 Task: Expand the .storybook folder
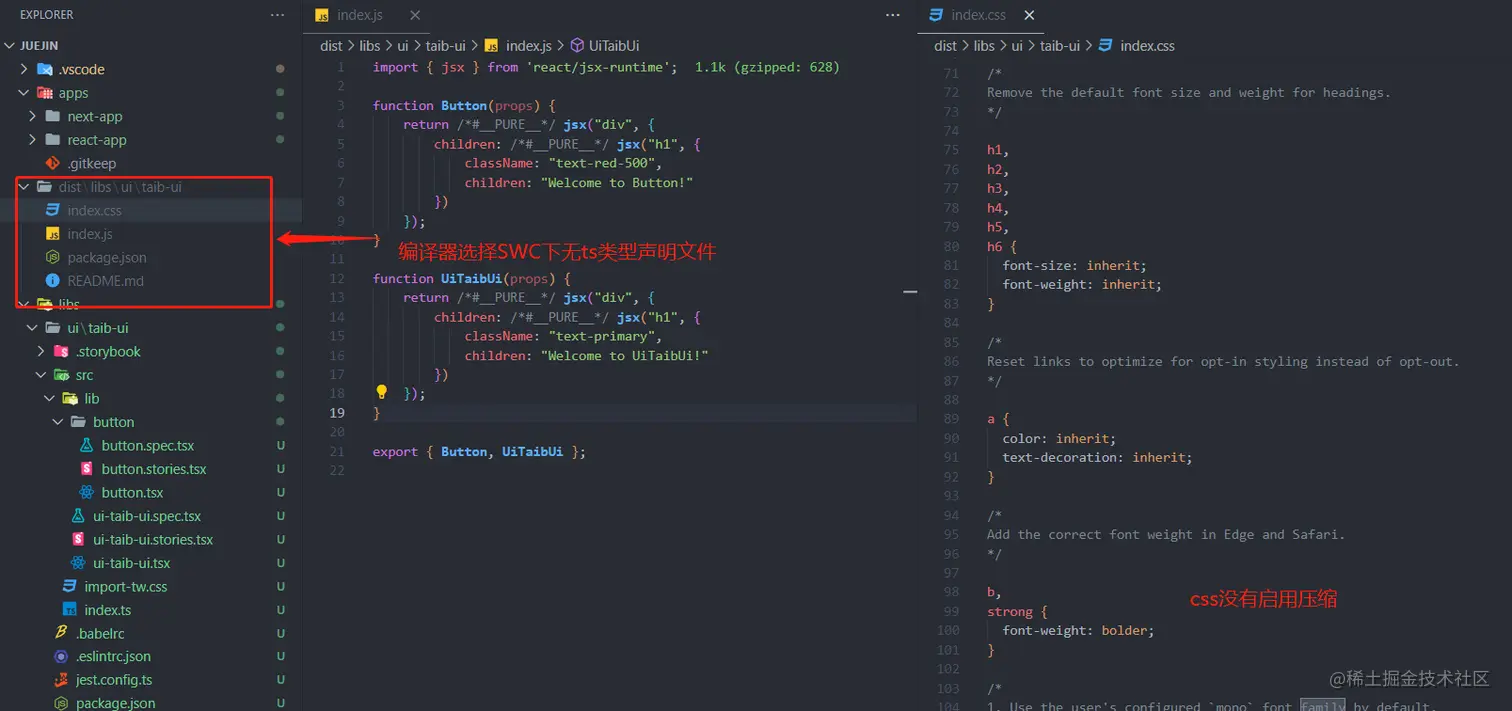click(x=41, y=351)
